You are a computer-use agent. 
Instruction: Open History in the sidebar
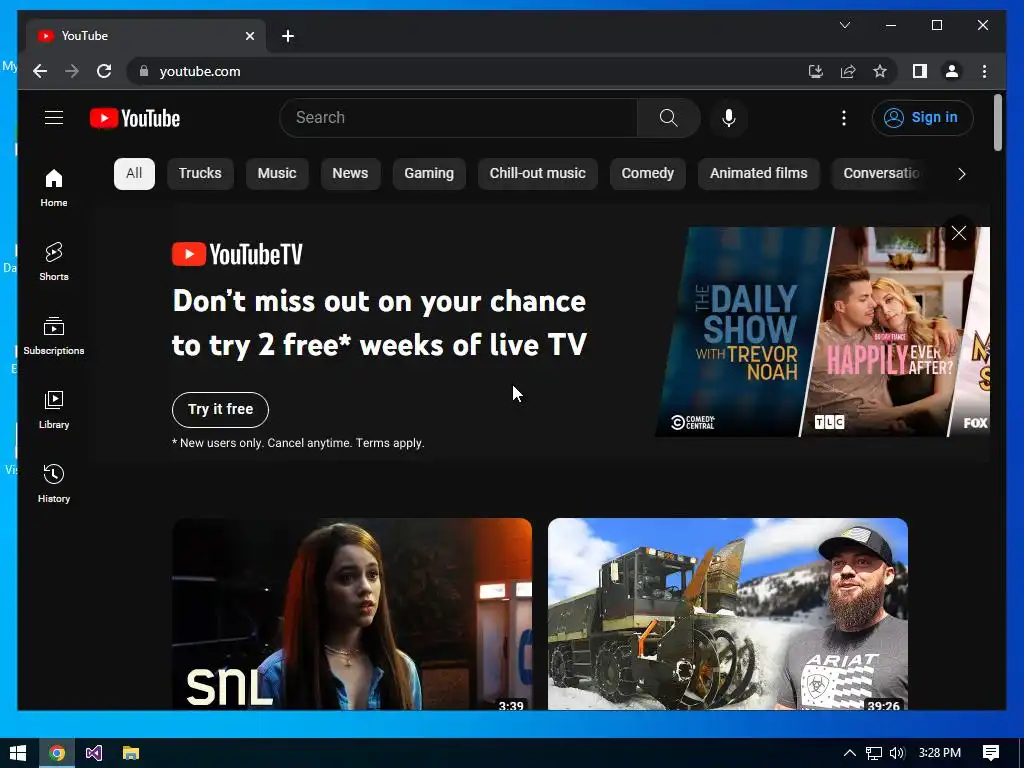[54, 483]
